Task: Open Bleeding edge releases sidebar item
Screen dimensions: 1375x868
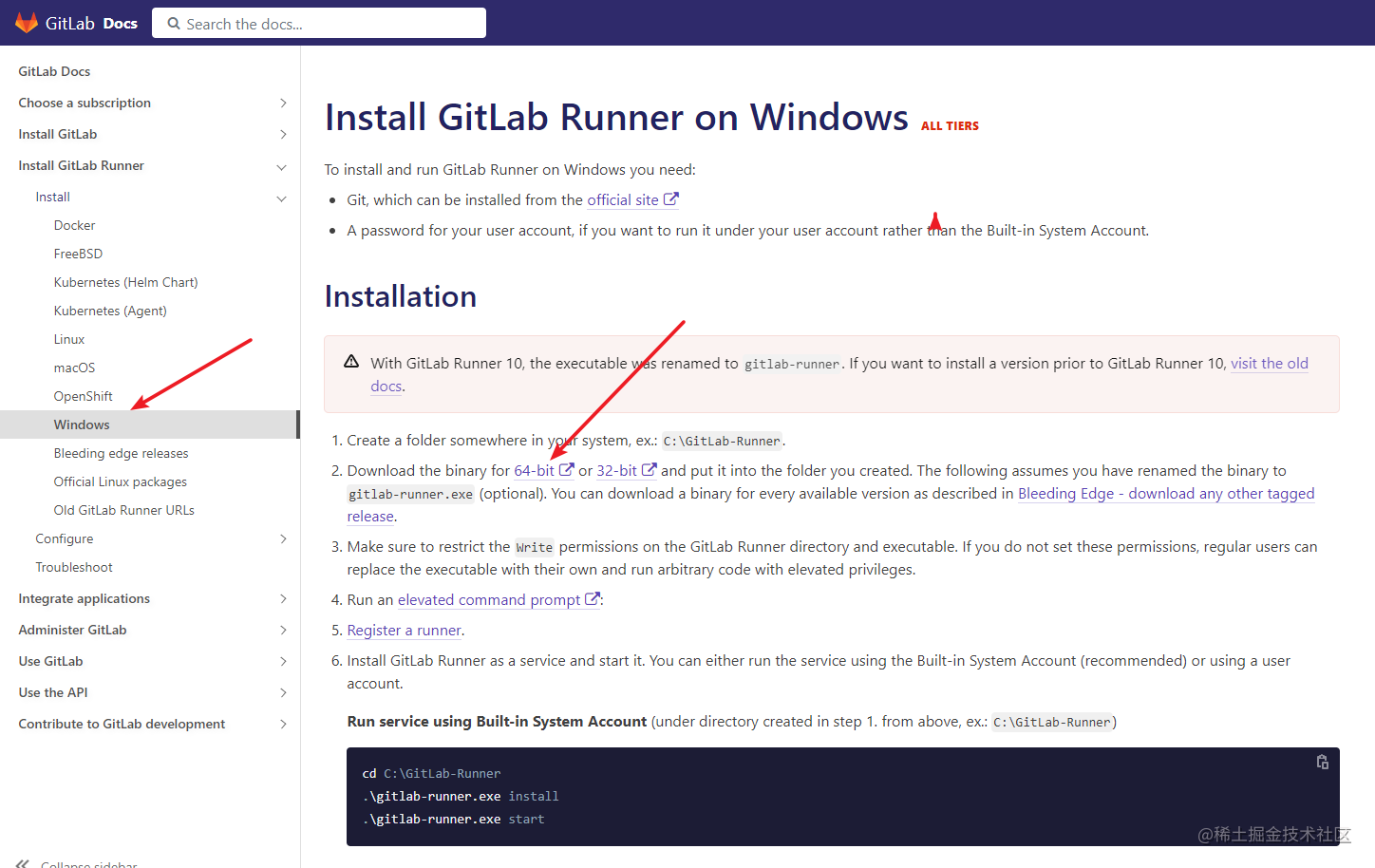Action: click(121, 453)
